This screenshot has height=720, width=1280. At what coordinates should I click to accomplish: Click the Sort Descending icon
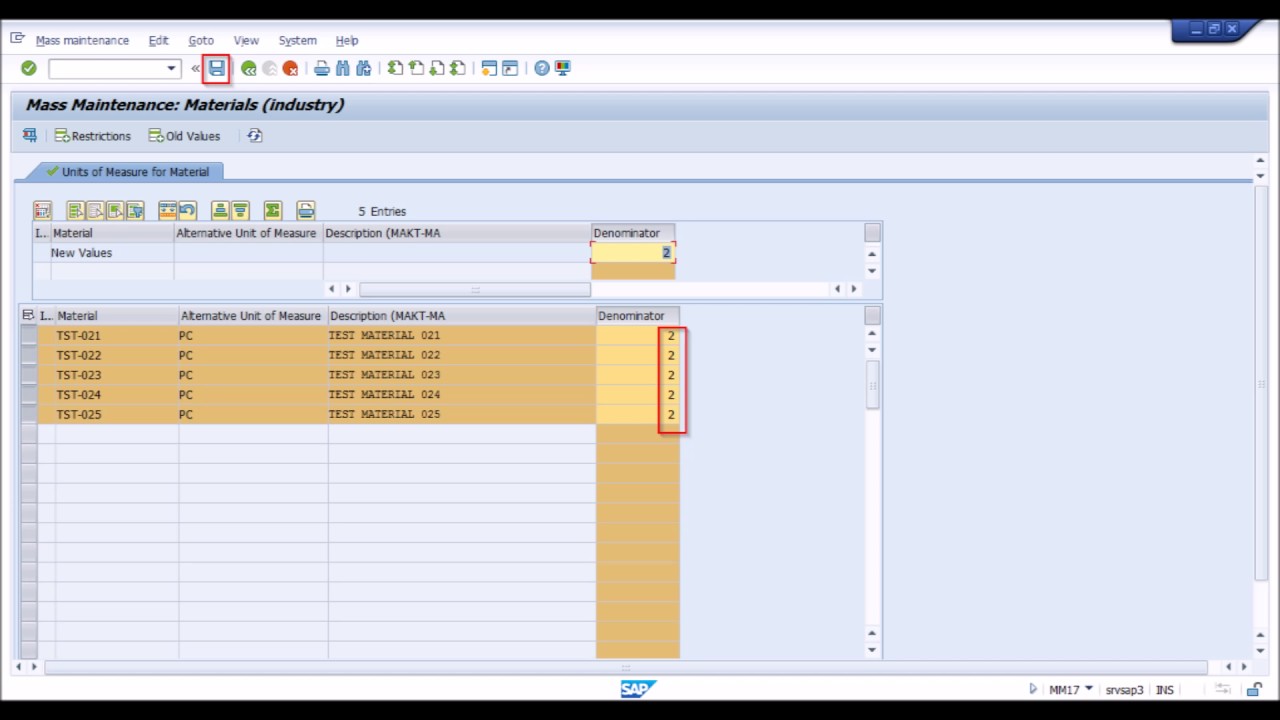tap(240, 210)
